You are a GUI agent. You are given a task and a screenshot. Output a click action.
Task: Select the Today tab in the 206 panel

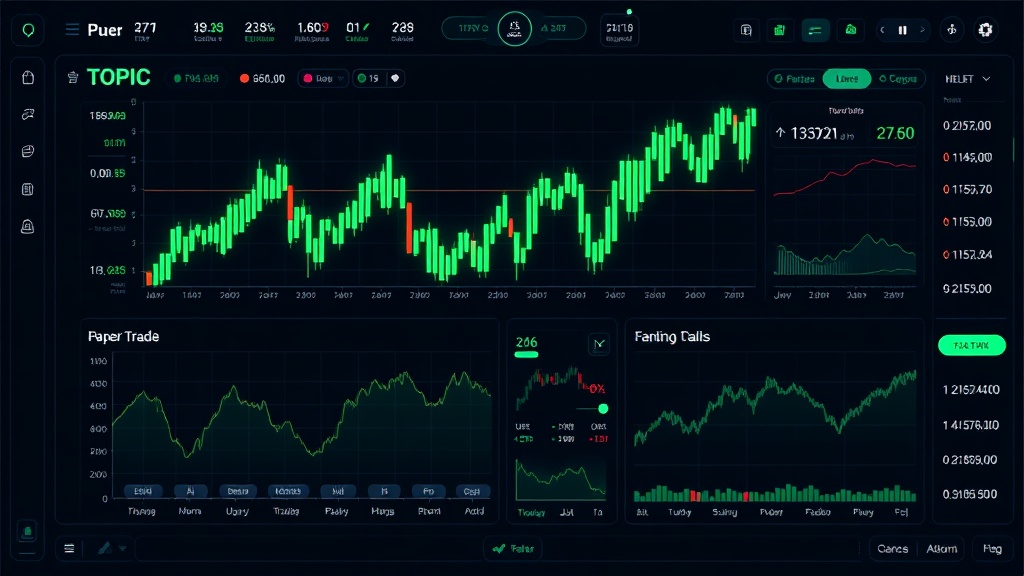531,513
